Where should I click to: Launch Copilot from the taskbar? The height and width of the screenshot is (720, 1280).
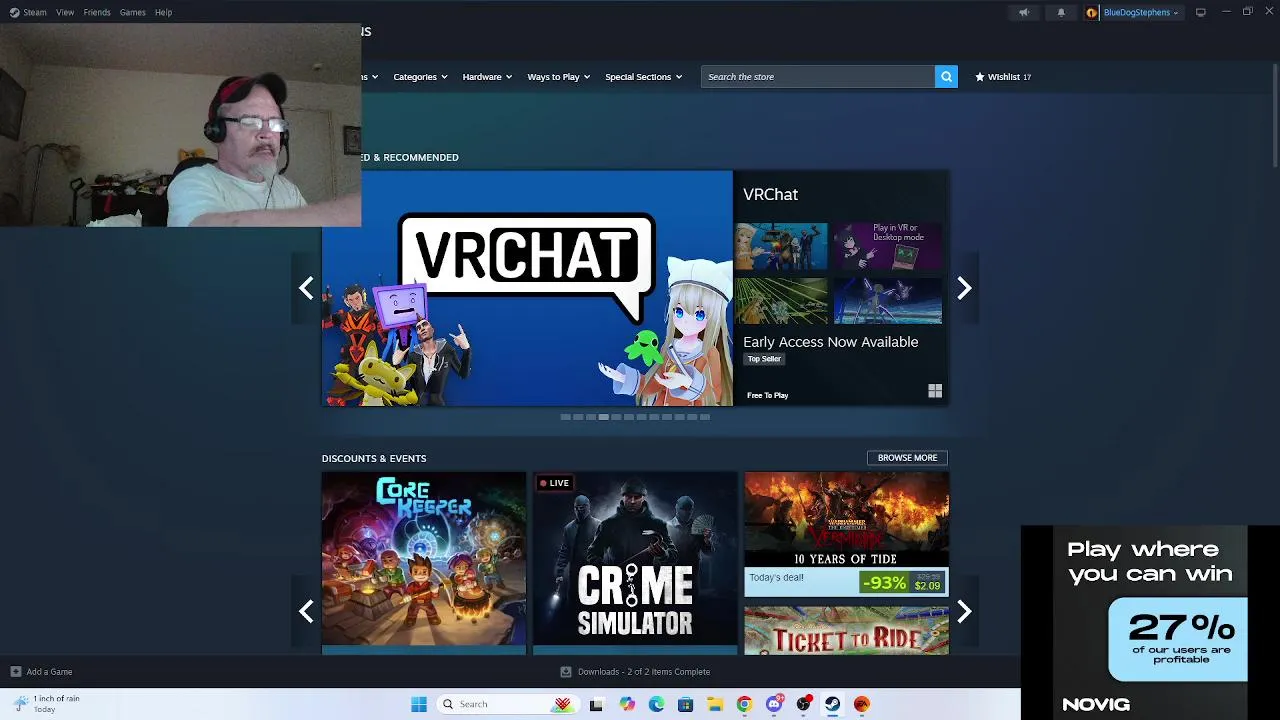[627, 704]
